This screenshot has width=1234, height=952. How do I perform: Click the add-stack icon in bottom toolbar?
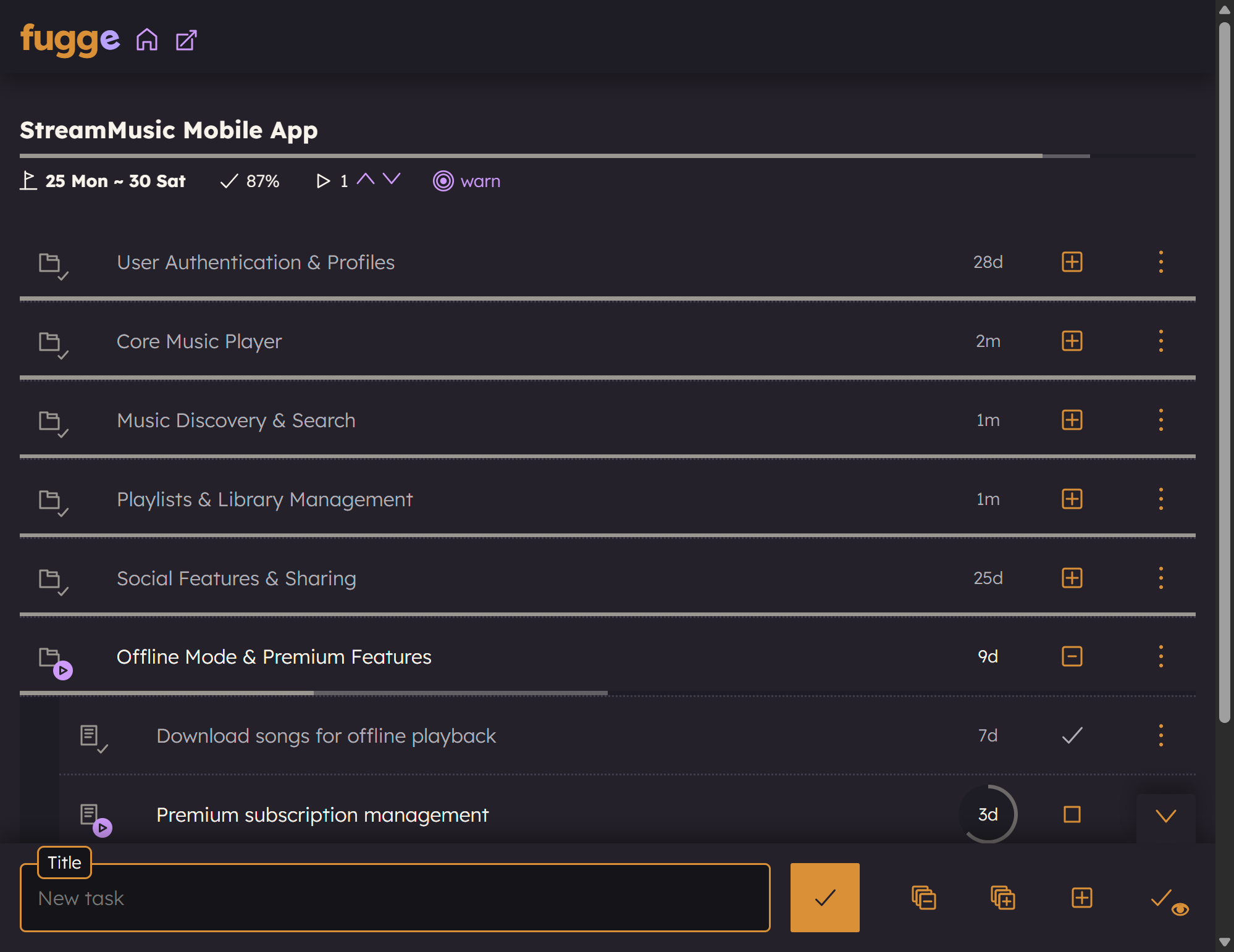[x=1002, y=898]
